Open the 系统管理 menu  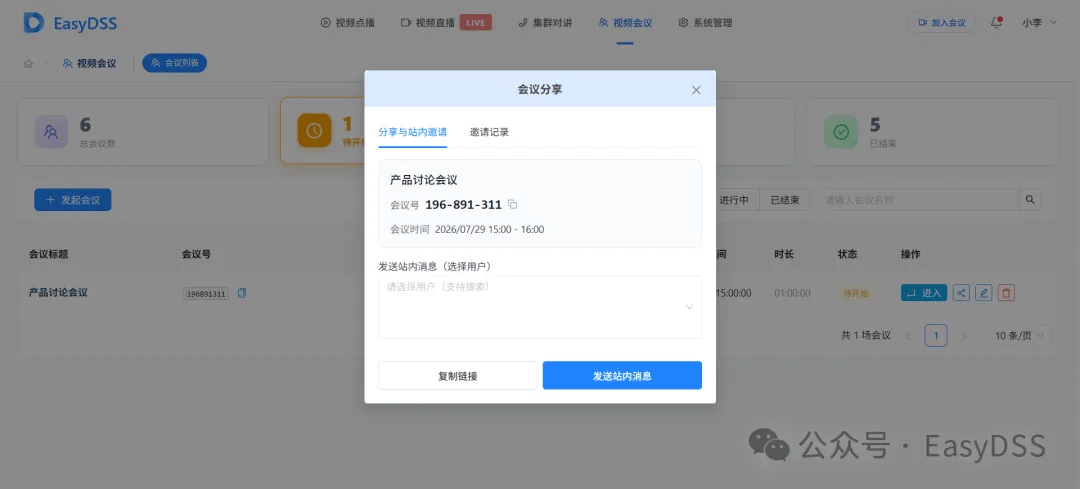point(705,23)
